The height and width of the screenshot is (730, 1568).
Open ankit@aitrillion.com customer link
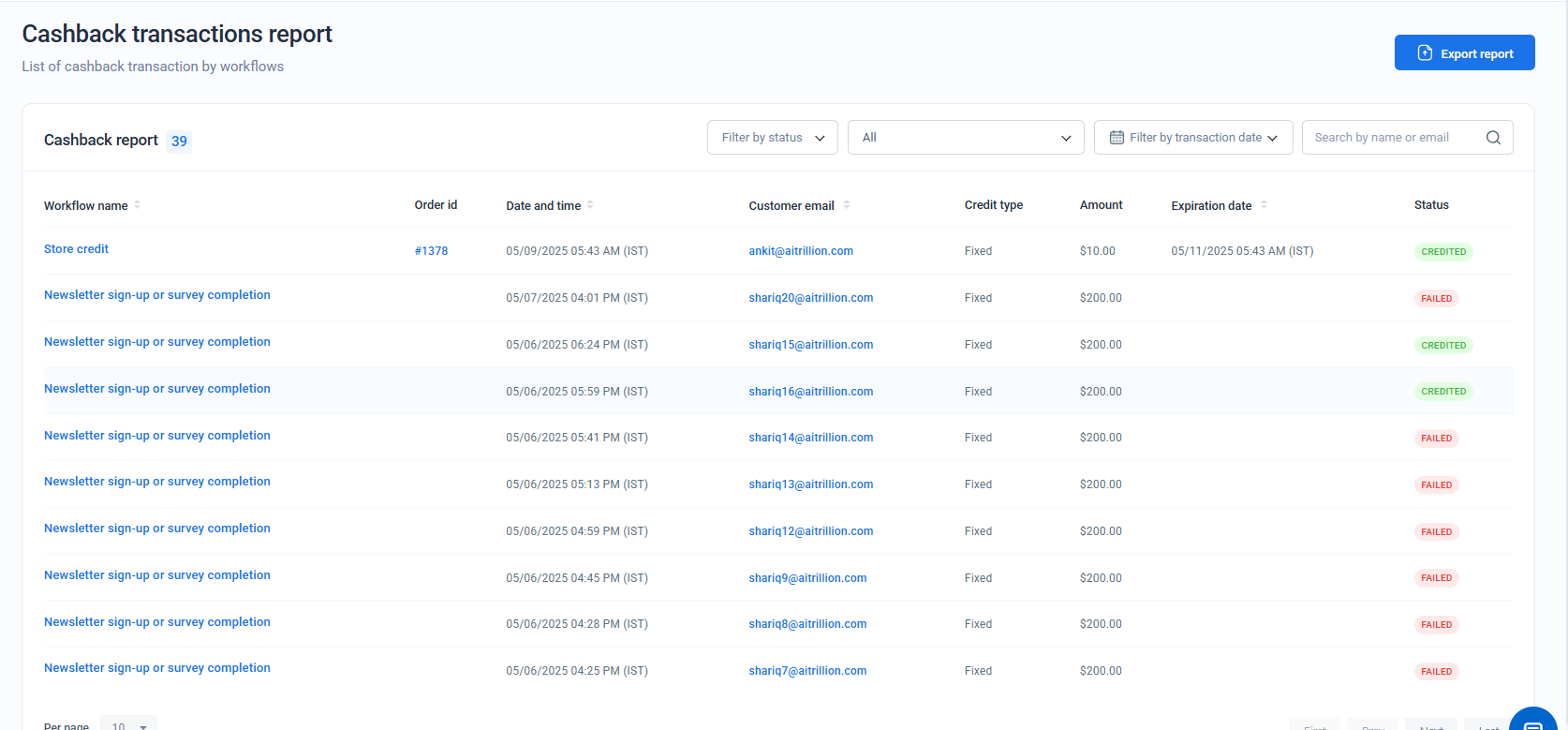coord(801,250)
